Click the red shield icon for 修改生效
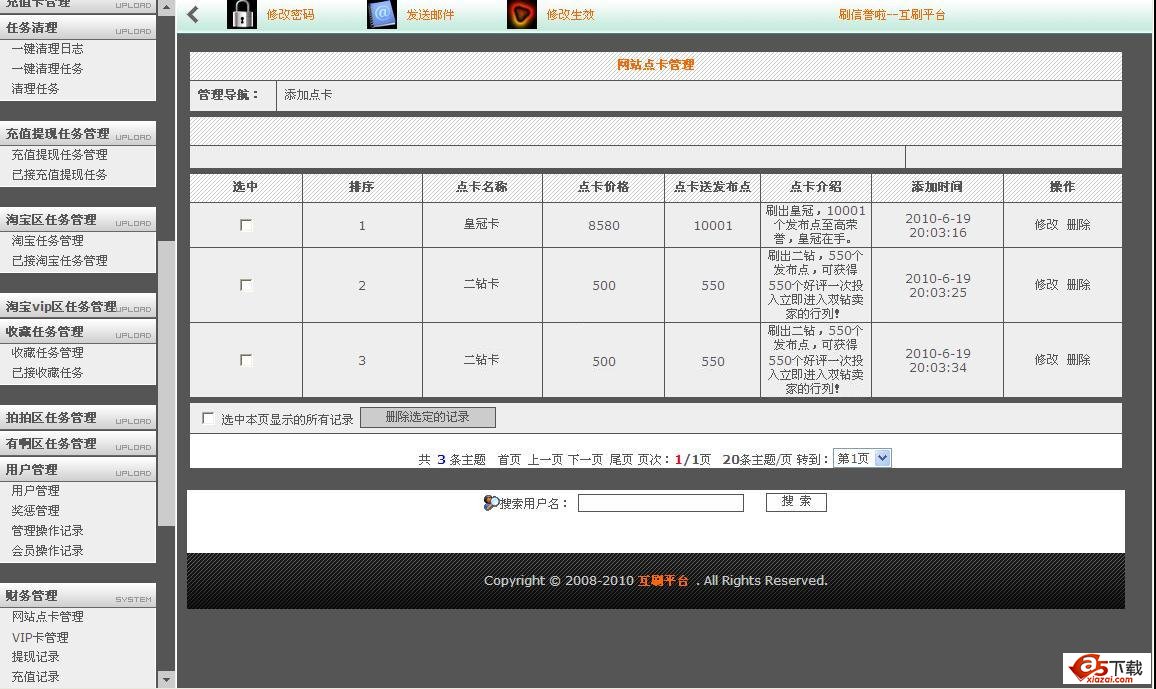 [522, 14]
